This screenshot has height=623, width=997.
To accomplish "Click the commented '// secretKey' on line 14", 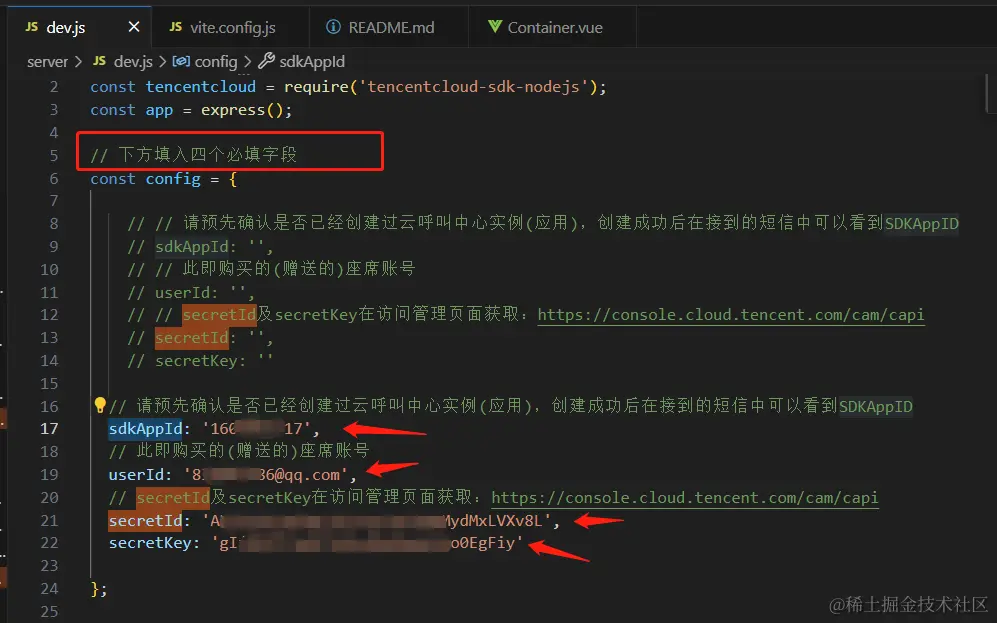I will (x=182, y=361).
